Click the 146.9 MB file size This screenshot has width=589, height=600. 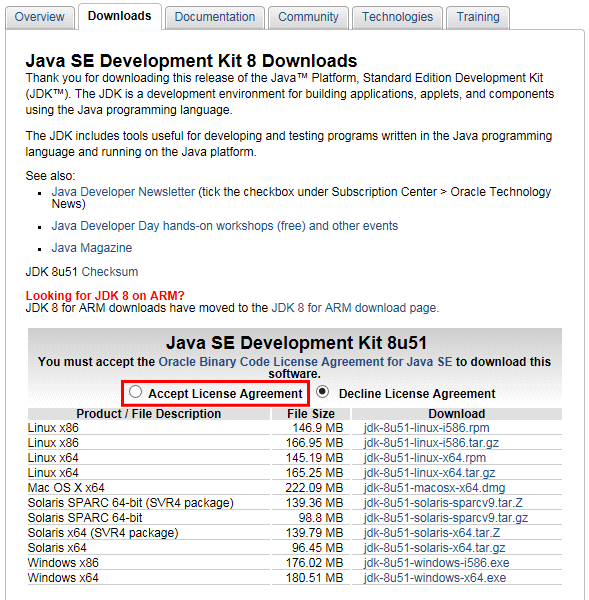point(318,428)
